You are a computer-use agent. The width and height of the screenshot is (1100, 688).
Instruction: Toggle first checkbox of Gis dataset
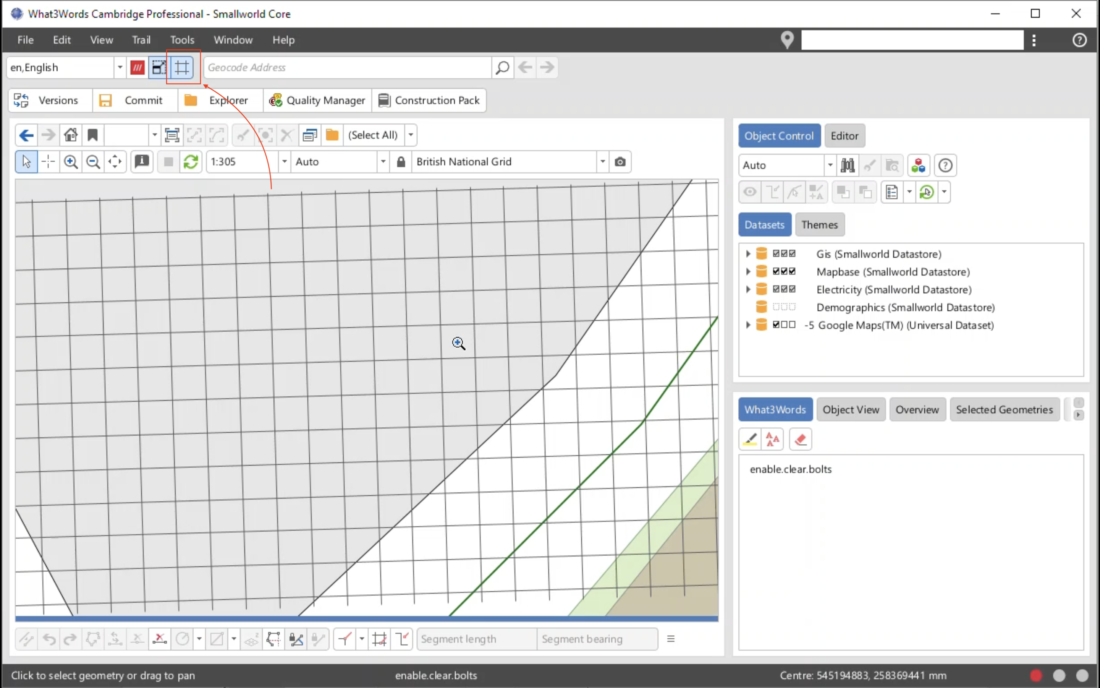point(776,254)
